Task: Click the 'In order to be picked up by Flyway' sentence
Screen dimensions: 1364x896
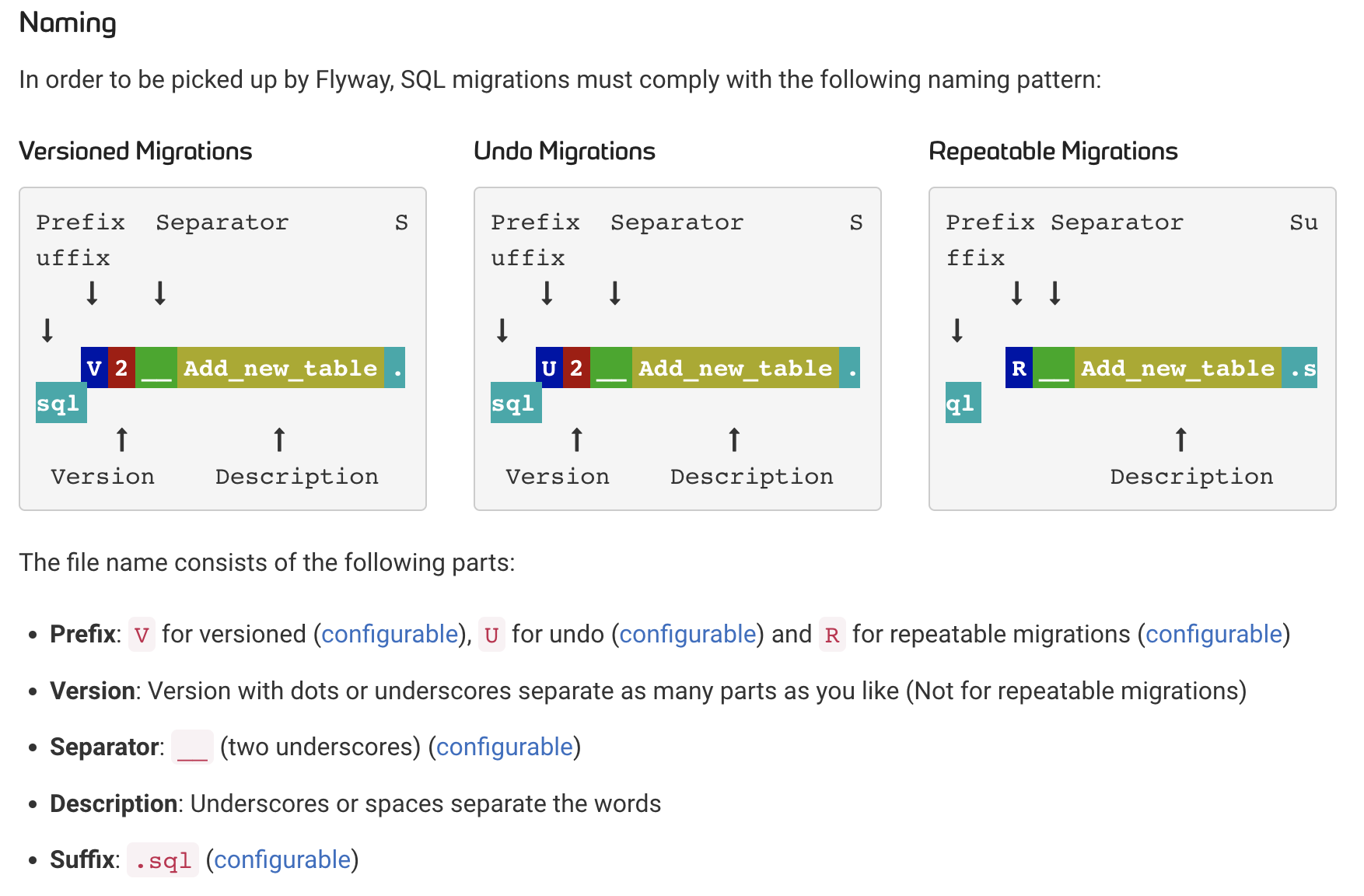Action: [560, 80]
